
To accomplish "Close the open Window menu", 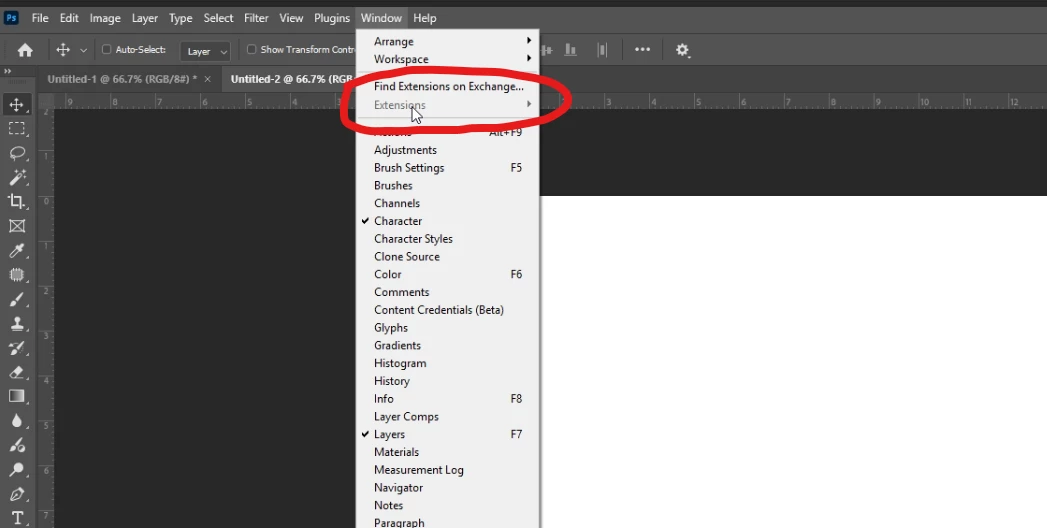I will pos(381,18).
